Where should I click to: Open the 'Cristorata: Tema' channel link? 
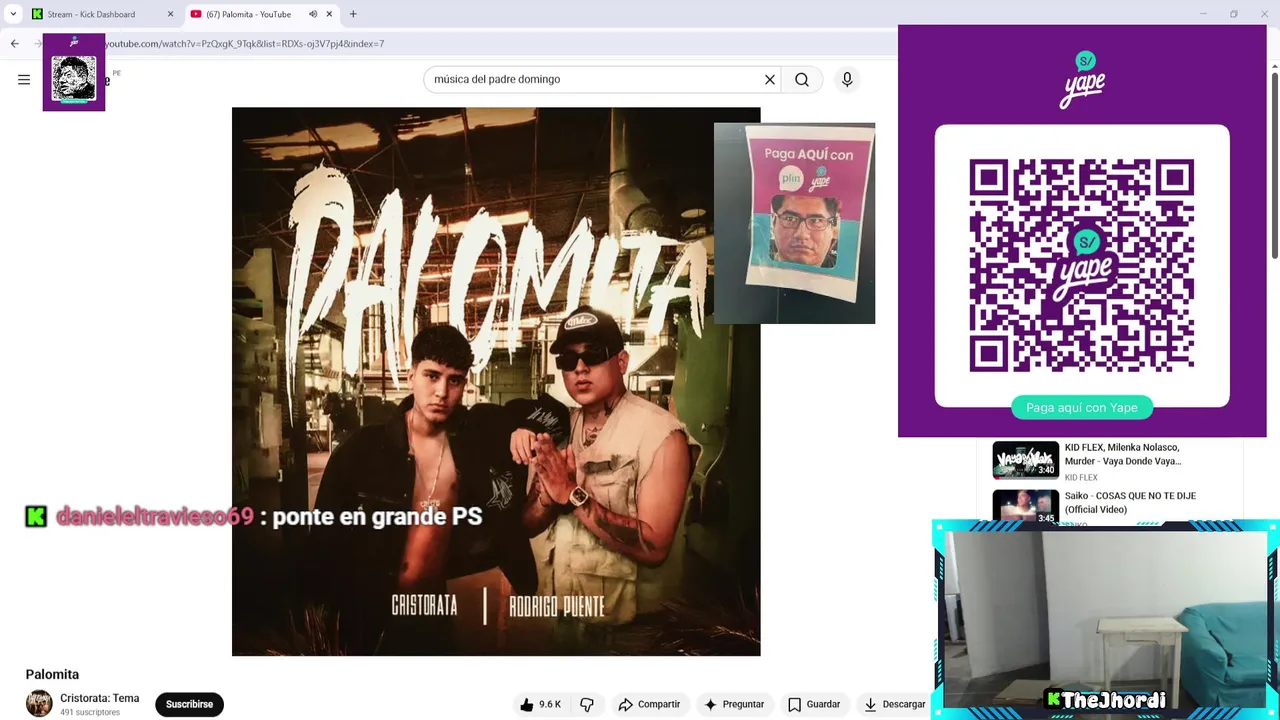click(99, 698)
